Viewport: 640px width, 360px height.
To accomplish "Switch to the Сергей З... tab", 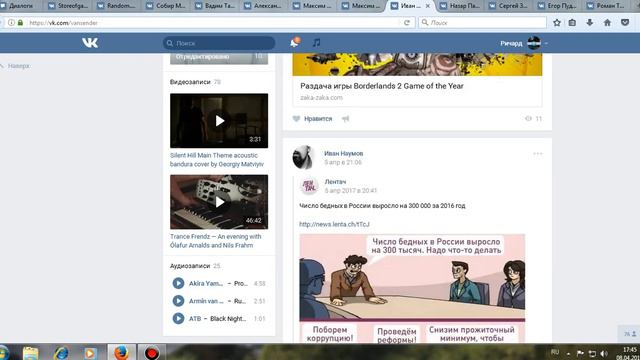I will point(509,6).
